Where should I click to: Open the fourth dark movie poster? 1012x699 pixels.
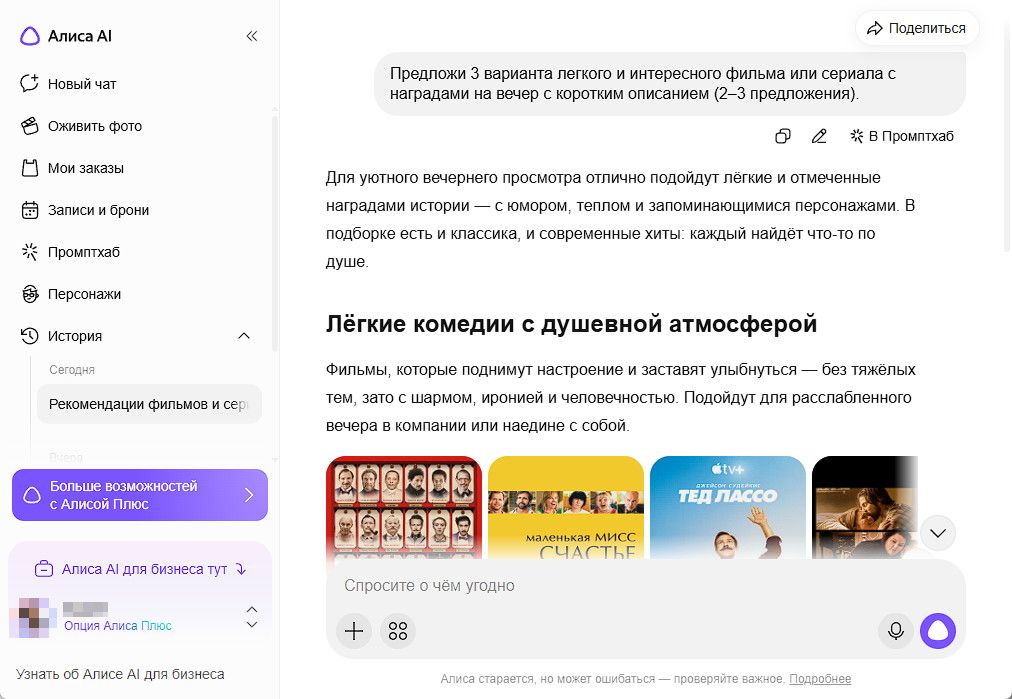865,507
